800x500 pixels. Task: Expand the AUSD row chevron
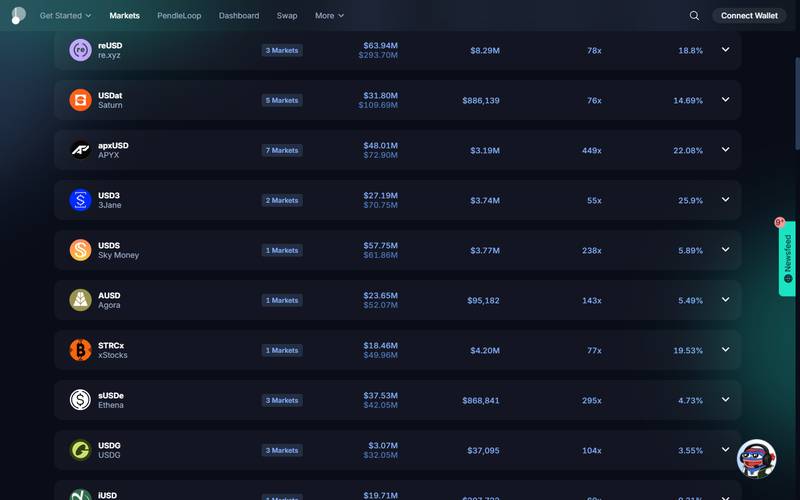[x=725, y=299]
